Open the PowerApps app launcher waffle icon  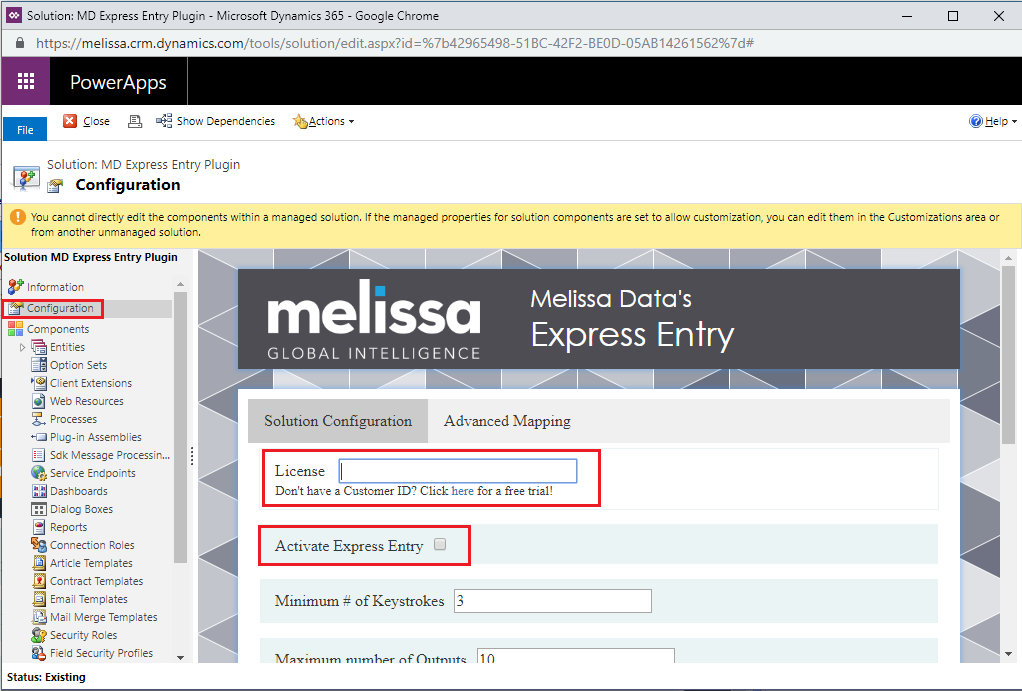click(26, 82)
